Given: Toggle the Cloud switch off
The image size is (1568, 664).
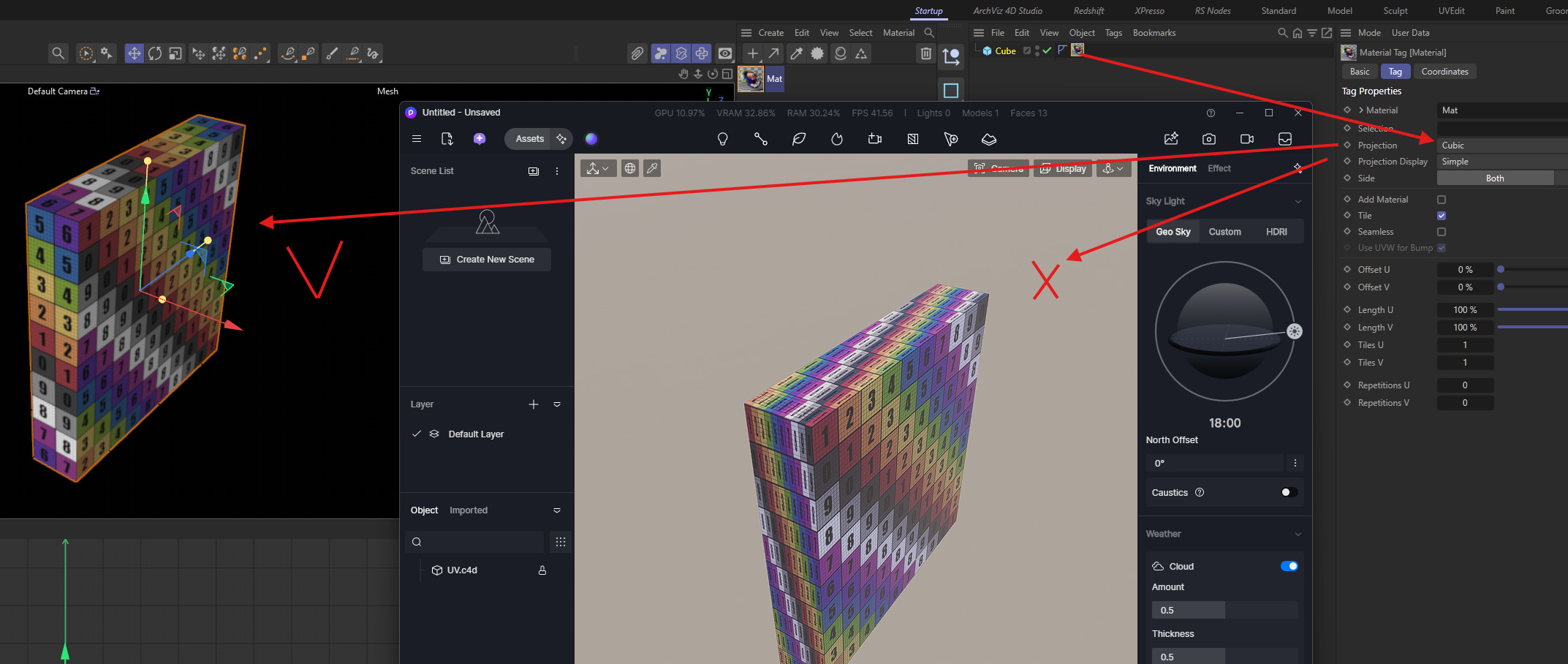Looking at the screenshot, I should (1289, 566).
